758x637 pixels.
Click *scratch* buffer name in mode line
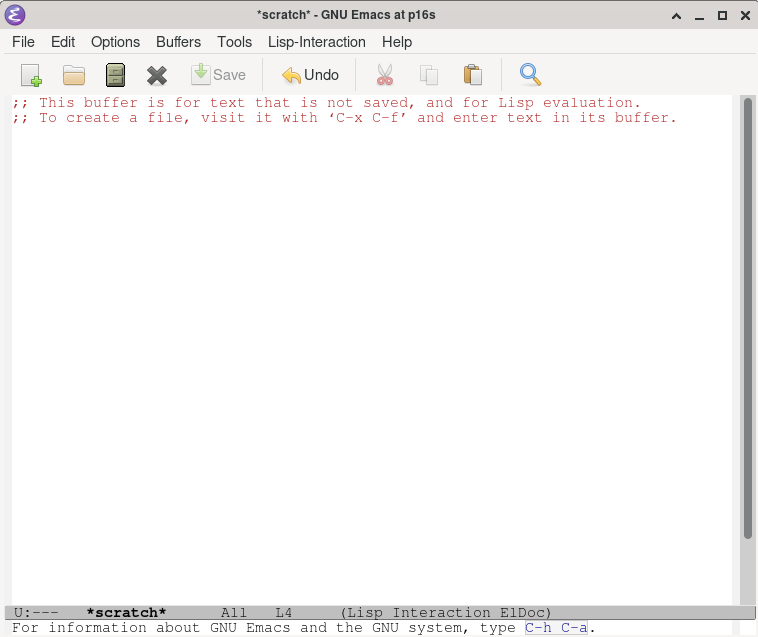coord(126,613)
